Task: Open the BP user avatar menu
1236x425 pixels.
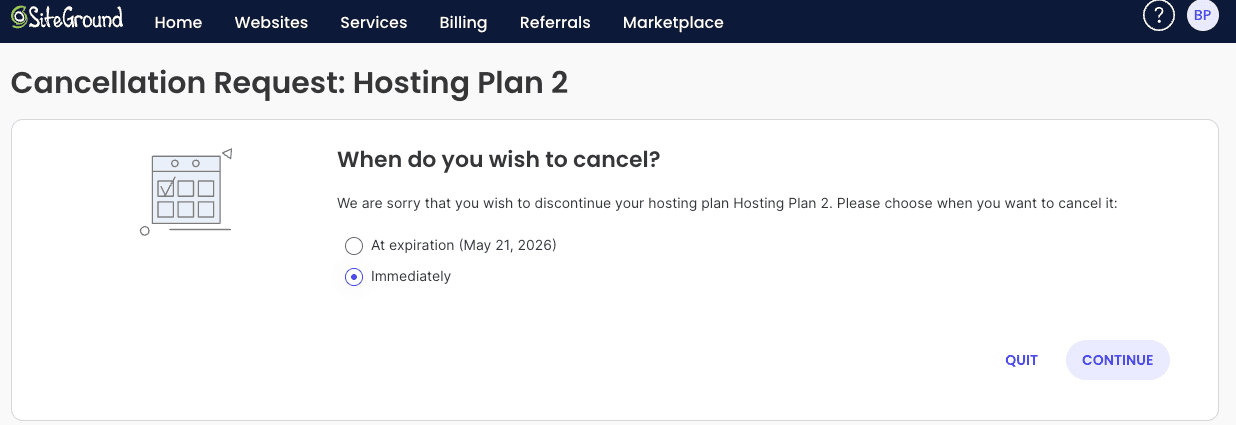Action: coord(1202,16)
